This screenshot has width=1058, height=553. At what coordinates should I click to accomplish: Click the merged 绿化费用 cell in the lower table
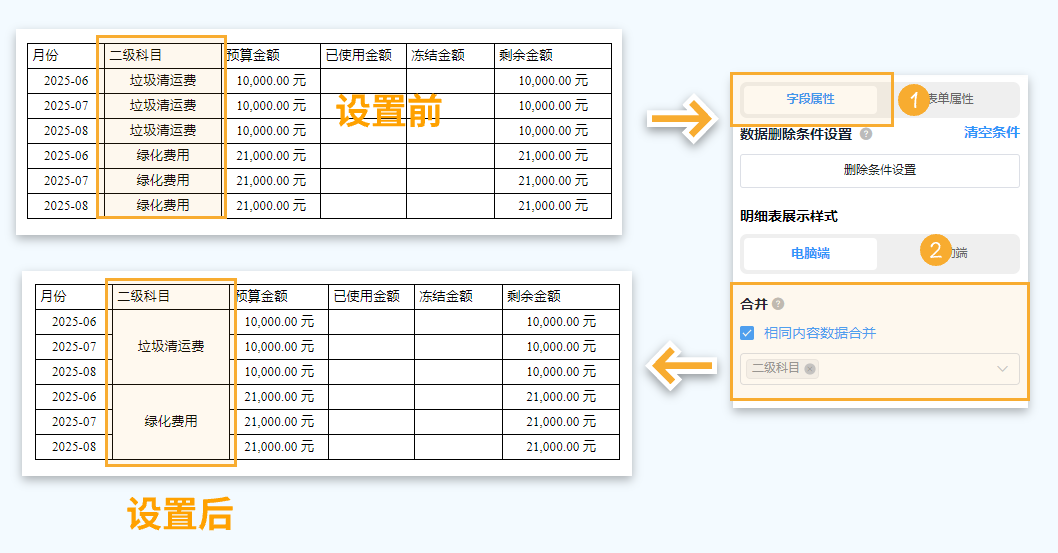click(171, 422)
